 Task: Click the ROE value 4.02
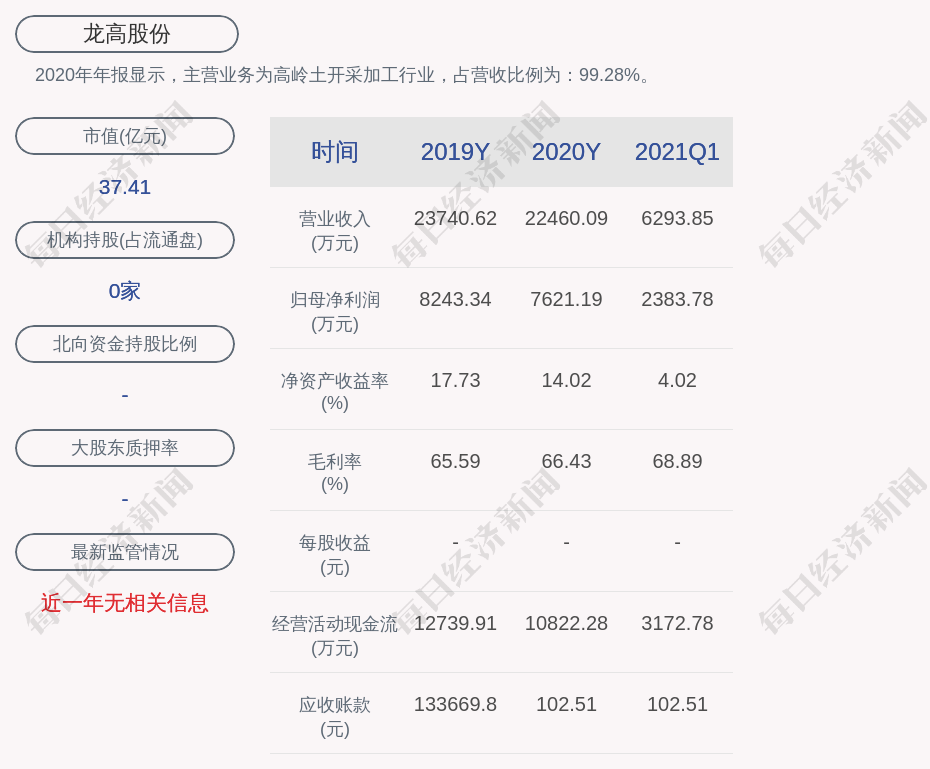[677, 380]
